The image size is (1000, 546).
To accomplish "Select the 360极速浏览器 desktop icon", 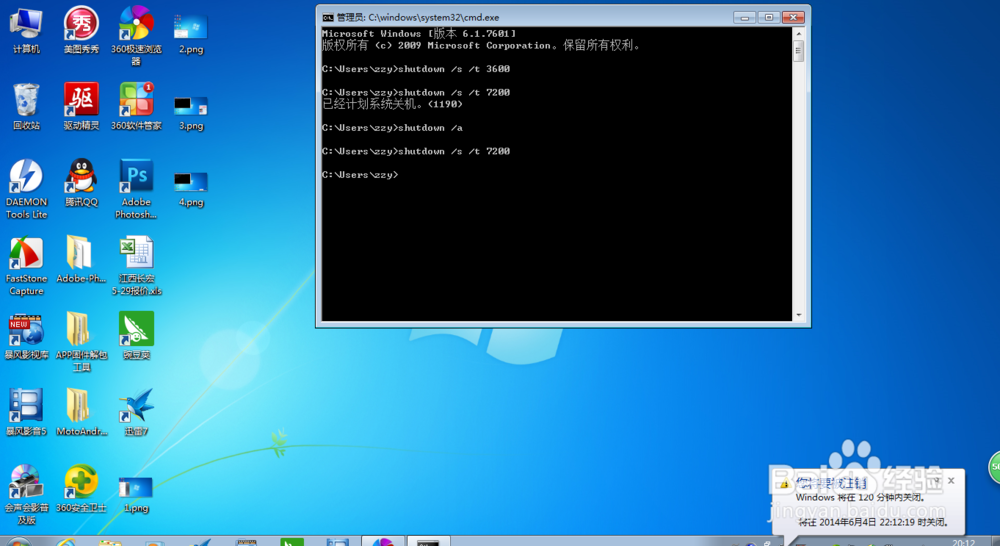I will pos(136,35).
